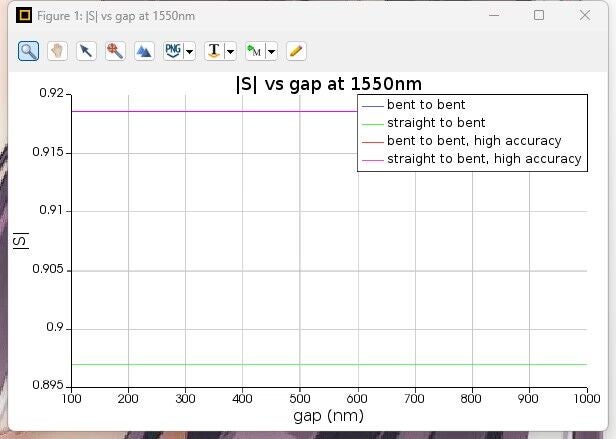Screen dimensions: 616x439
Task: Click y-axis tick value 0.915
Action: [x=48, y=152]
